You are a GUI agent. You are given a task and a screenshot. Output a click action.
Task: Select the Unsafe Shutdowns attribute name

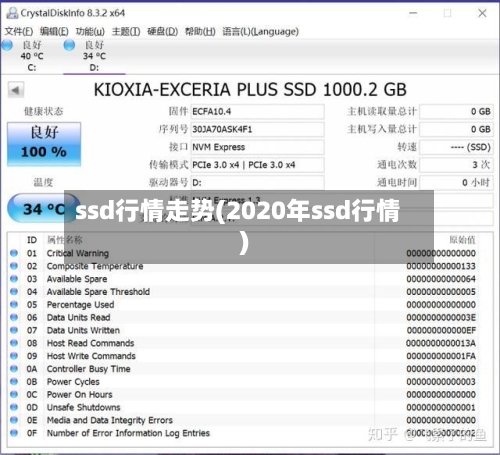83,407
